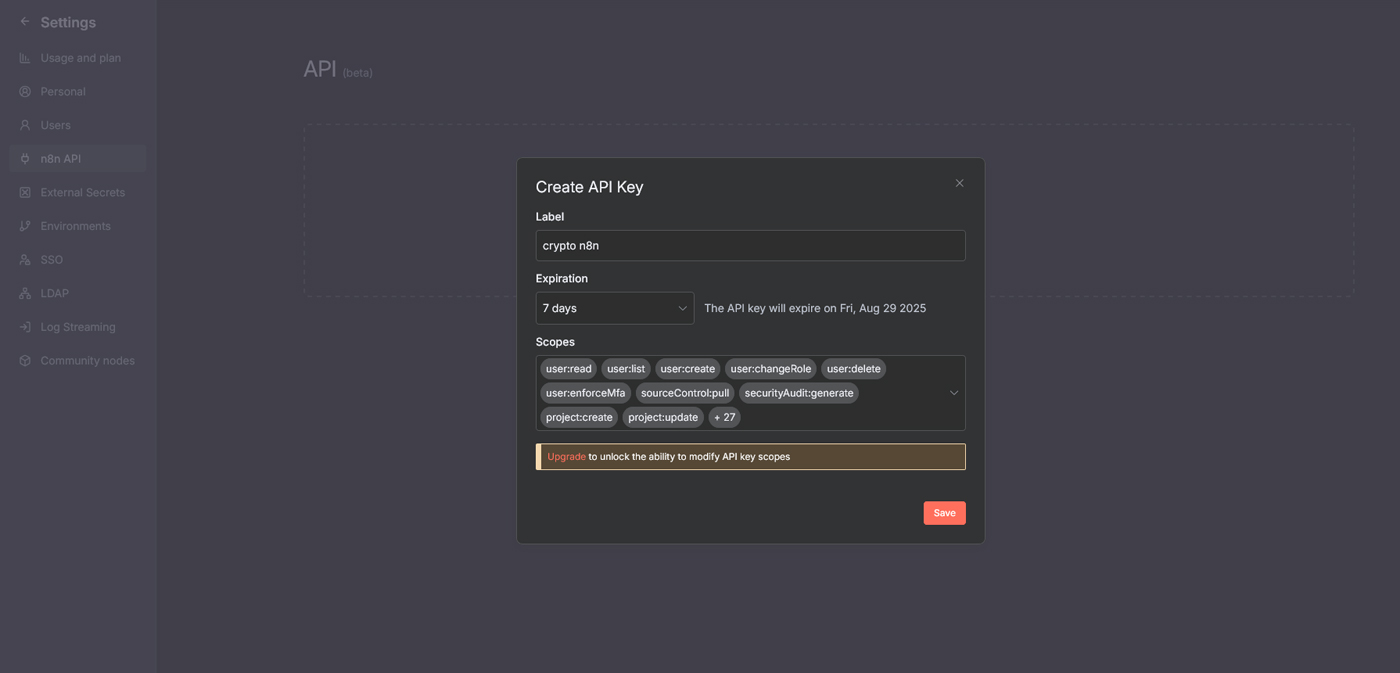Select the LDAP network icon
Viewport: 1400px width, 673px height.
tap(23, 292)
